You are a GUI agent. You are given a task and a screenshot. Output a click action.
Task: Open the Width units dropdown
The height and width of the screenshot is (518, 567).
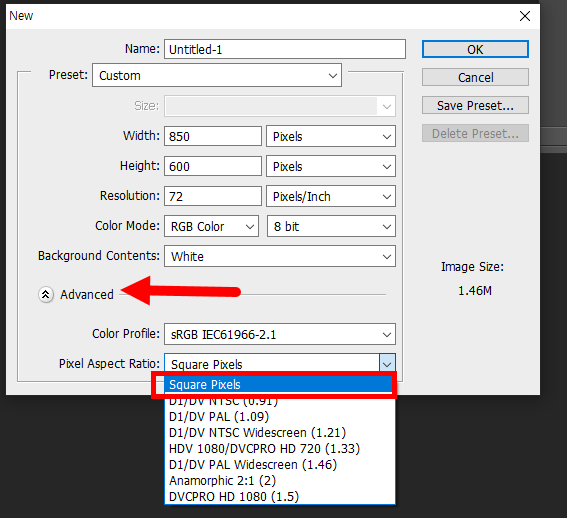click(x=331, y=136)
